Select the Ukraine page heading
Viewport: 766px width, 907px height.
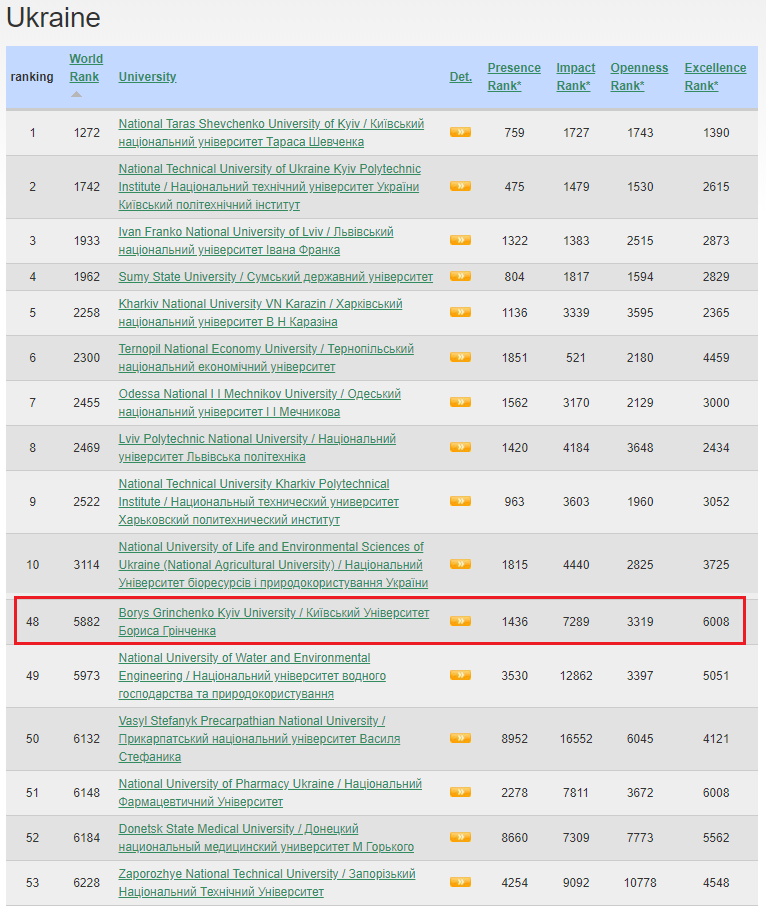click(53, 17)
